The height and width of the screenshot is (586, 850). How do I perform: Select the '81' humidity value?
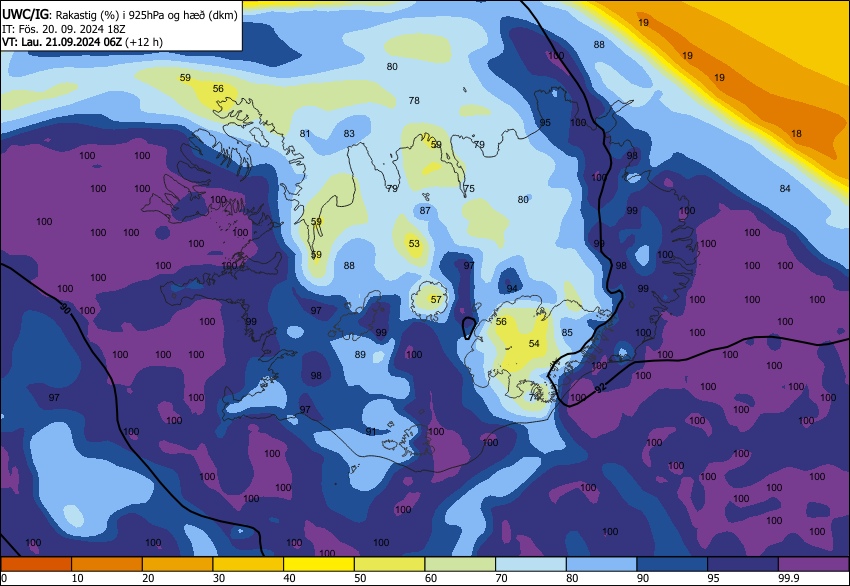pos(305,133)
